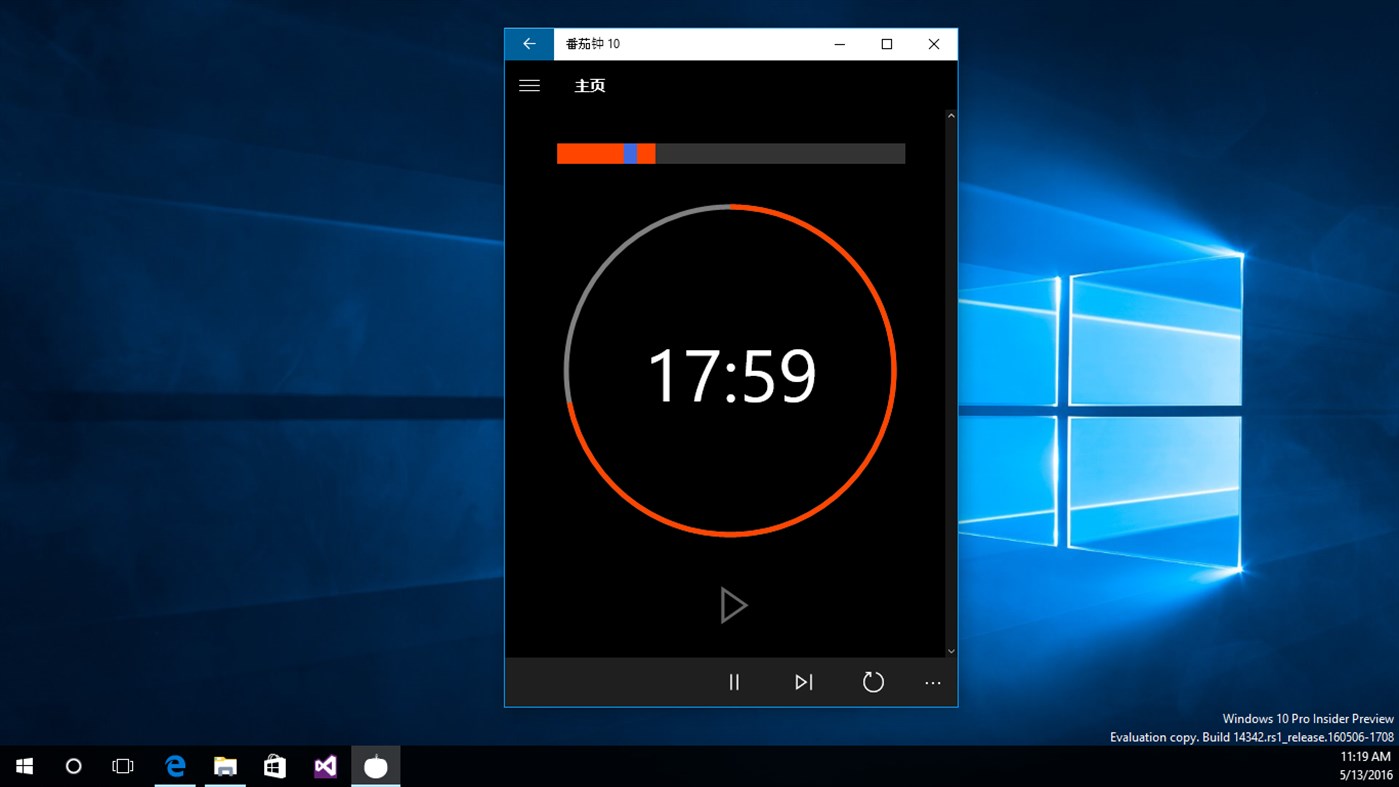Launch Visual Studio from the taskbar
Viewport: 1399px width, 787px height.
coord(324,765)
